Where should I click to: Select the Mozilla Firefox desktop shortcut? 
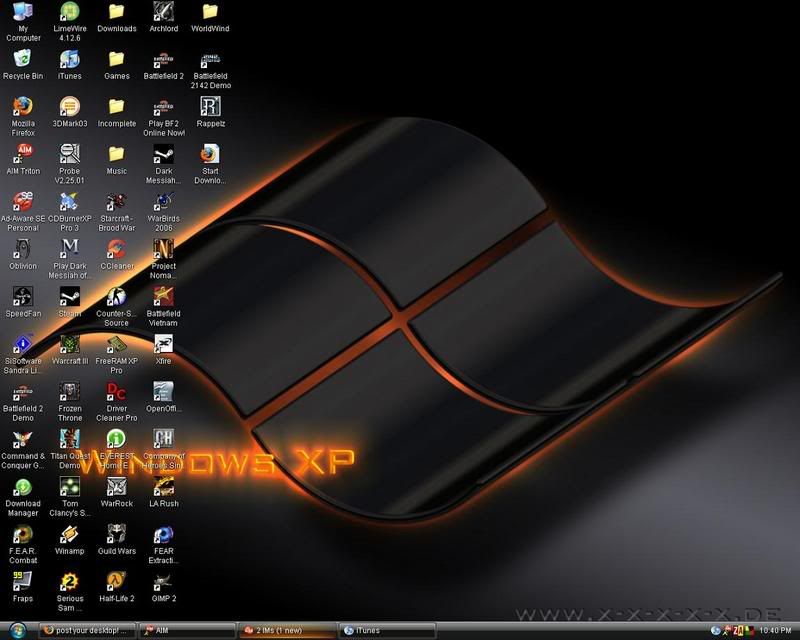[23, 107]
